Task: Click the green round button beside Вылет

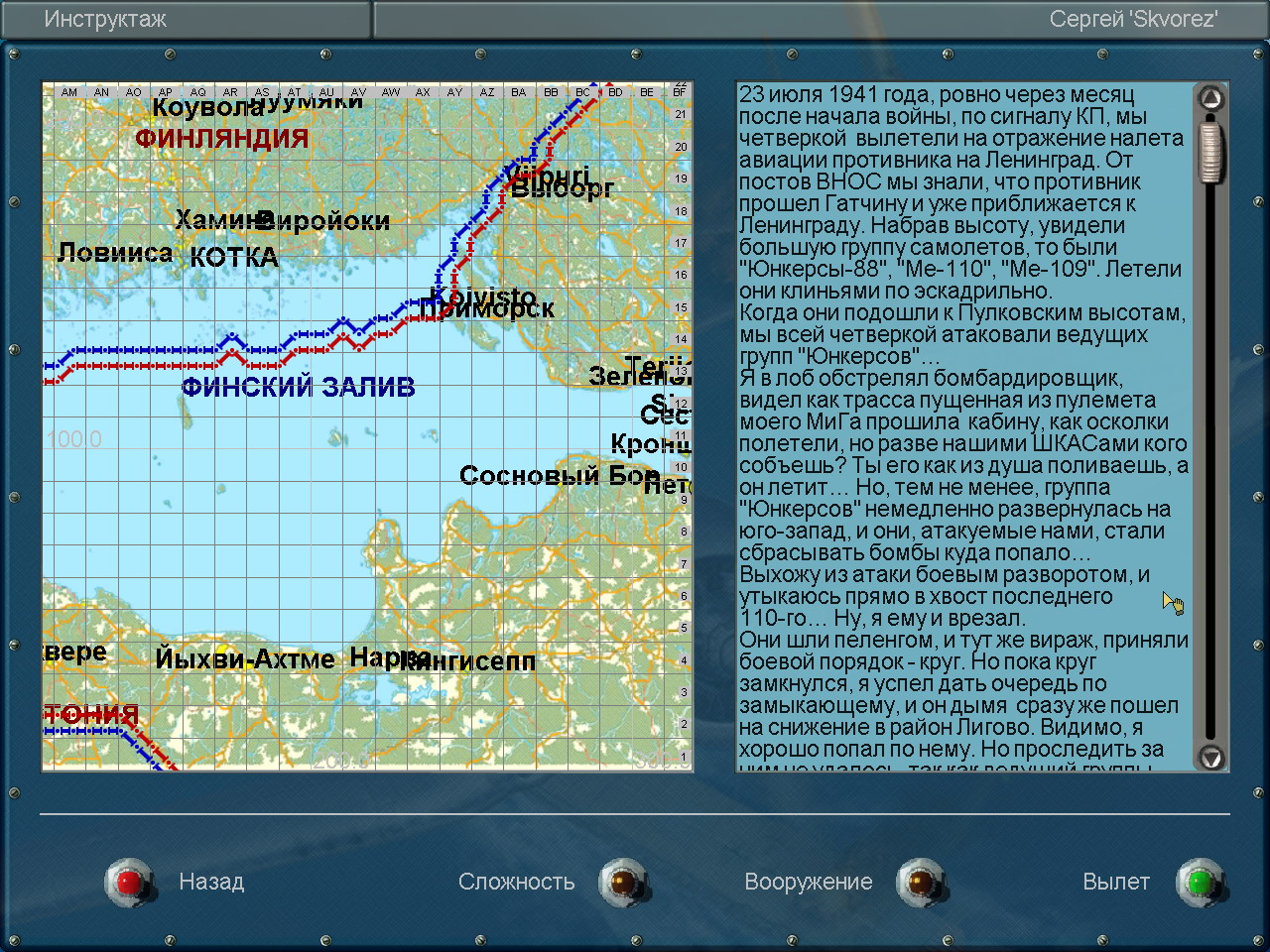Action: click(x=1200, y=882)
